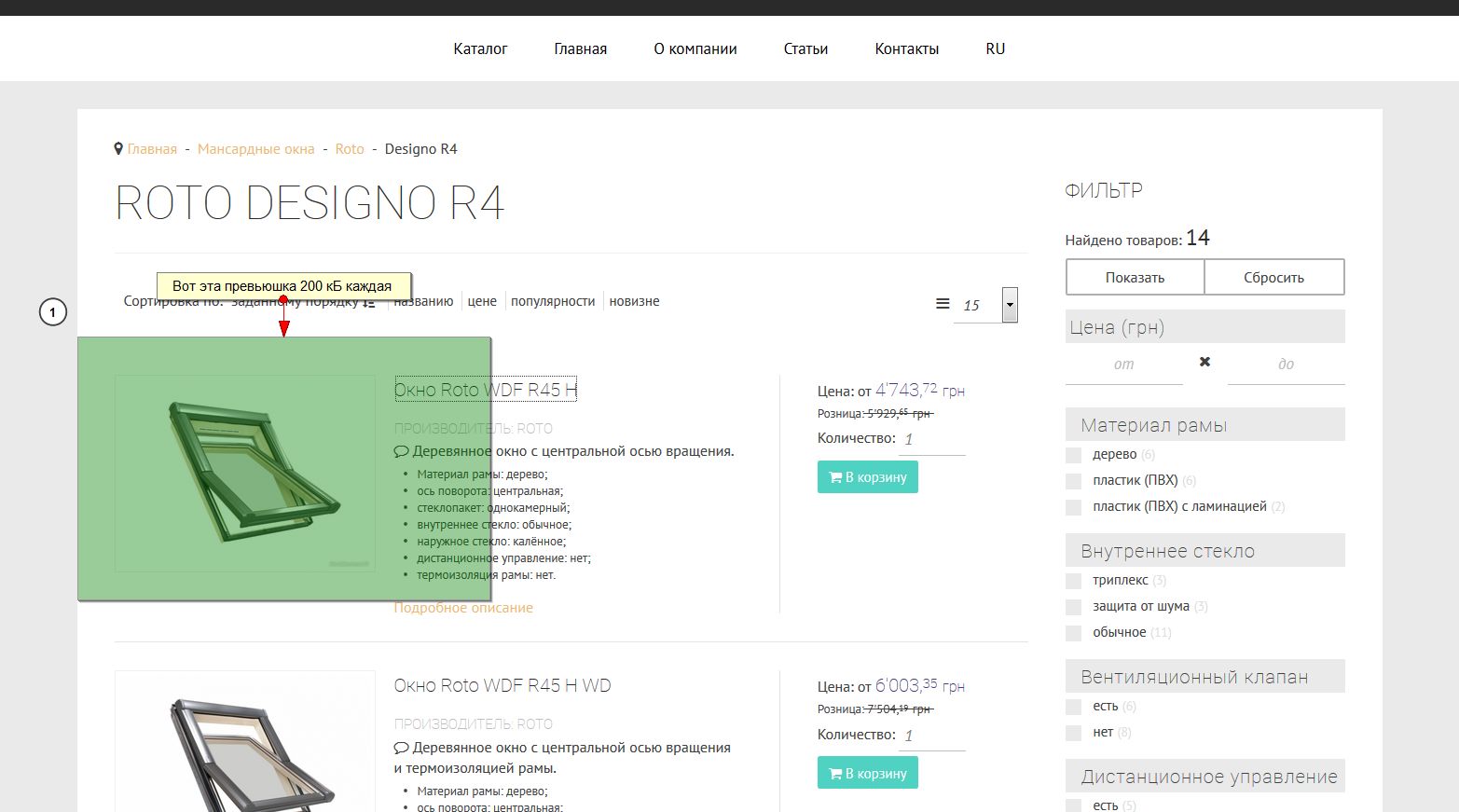Click the cross icon between price fields
This screenshot has width=1459, height=812.
pos(1204,362)
